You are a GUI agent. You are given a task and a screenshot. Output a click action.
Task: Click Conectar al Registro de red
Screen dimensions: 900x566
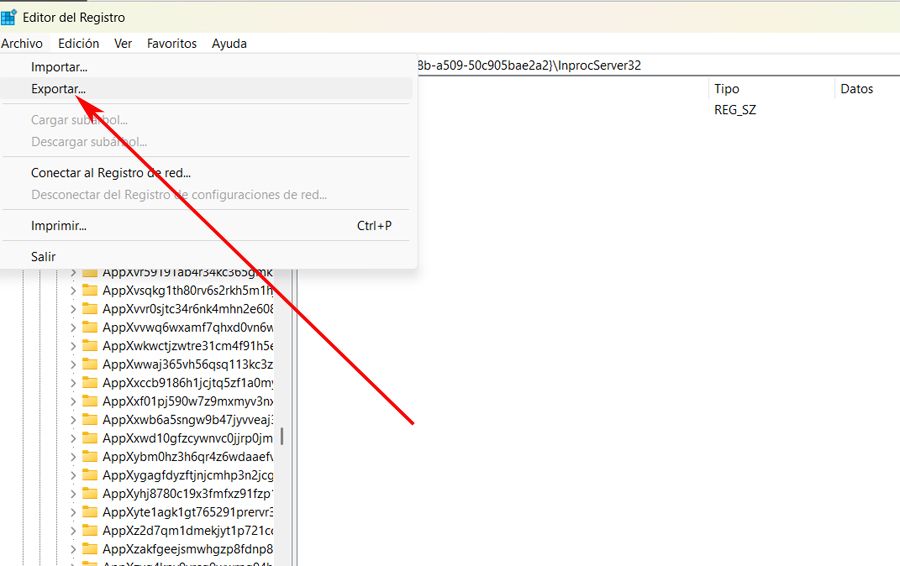click(111, 173)
